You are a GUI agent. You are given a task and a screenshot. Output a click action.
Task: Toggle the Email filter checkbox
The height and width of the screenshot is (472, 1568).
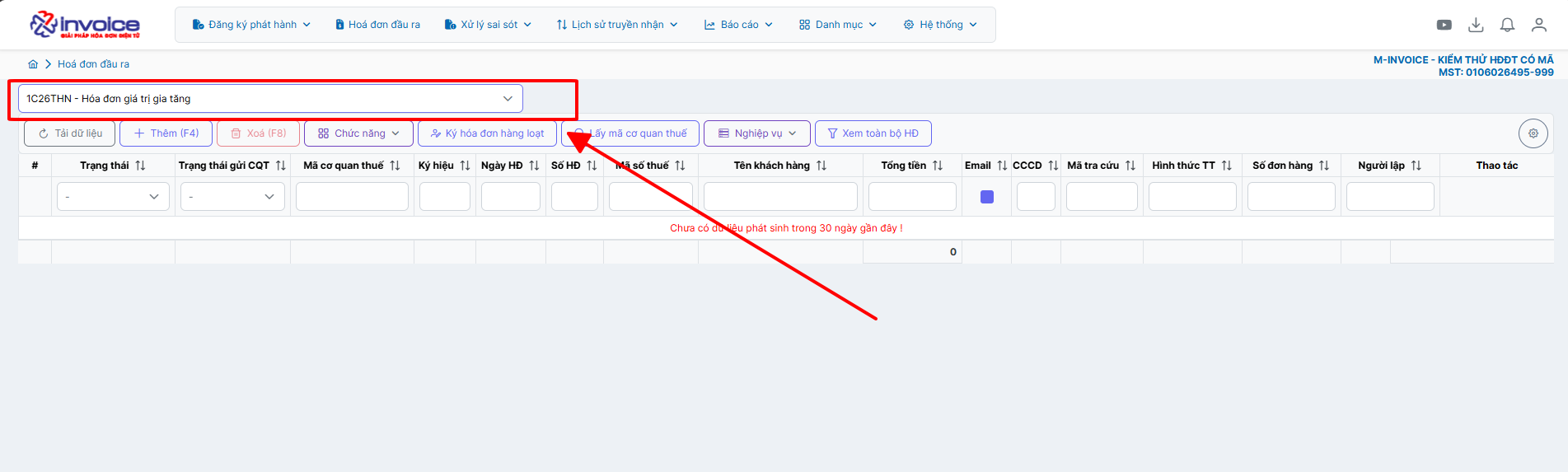(986, 197)
